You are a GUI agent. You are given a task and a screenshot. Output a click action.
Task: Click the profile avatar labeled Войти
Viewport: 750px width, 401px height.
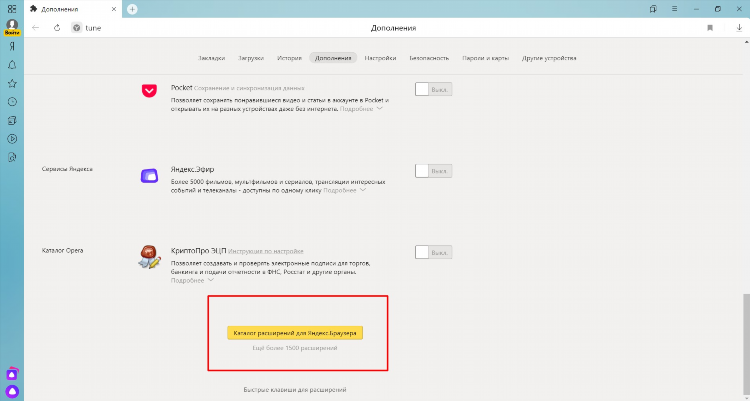[x=12, y=27]
